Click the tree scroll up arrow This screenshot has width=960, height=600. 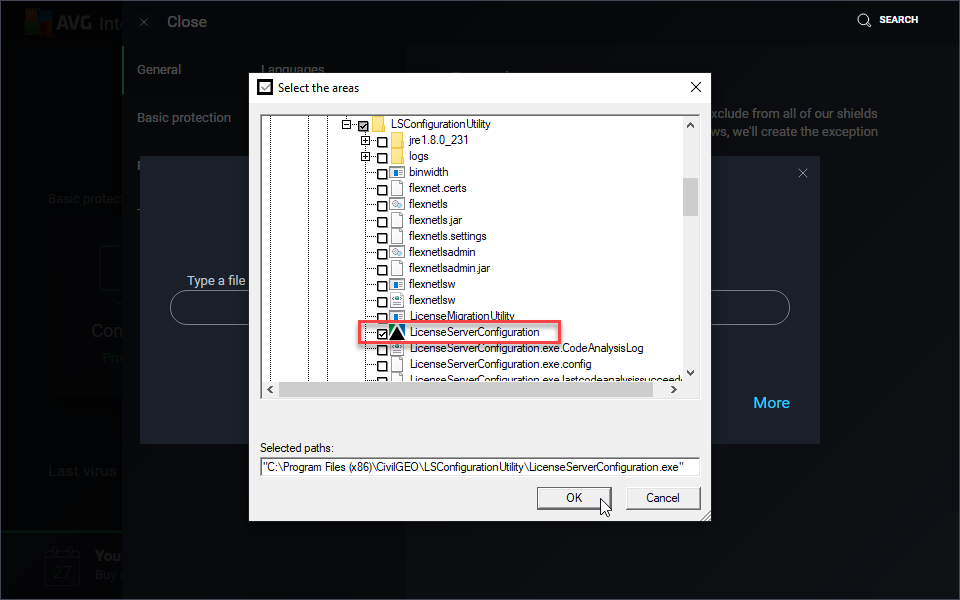[690, 125]
